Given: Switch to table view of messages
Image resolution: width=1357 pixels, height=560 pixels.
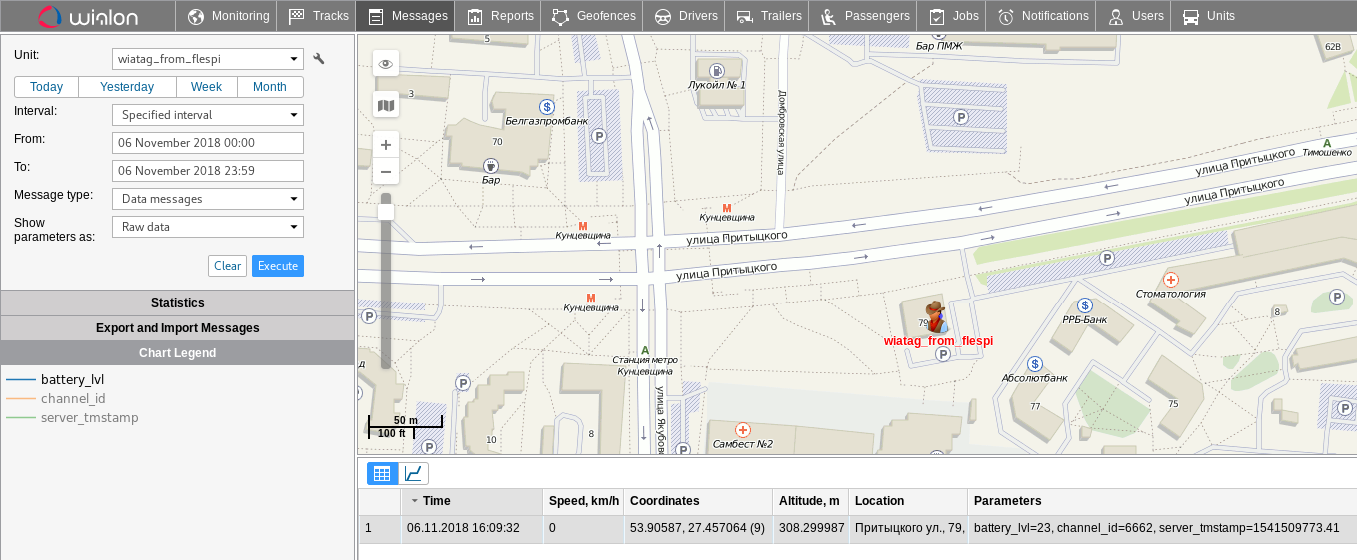Looking at the screenshot, I should pos(382,473).
